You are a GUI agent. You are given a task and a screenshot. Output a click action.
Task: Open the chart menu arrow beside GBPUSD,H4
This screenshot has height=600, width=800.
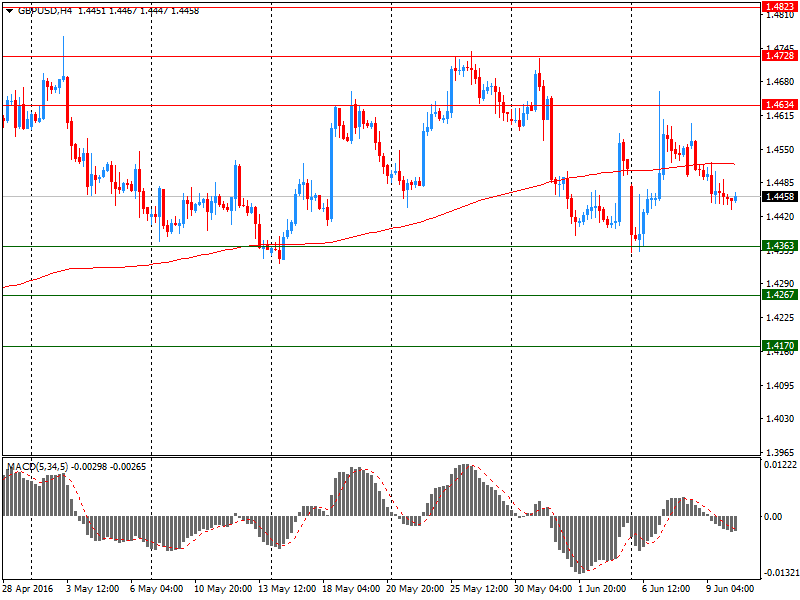[x=9, y=11]
